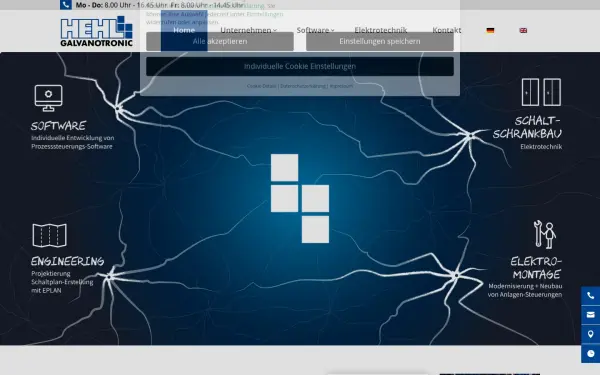Click Einstellungen speichern in cookie banner
This screenshot has height=375, width=600.
point(380,41)
